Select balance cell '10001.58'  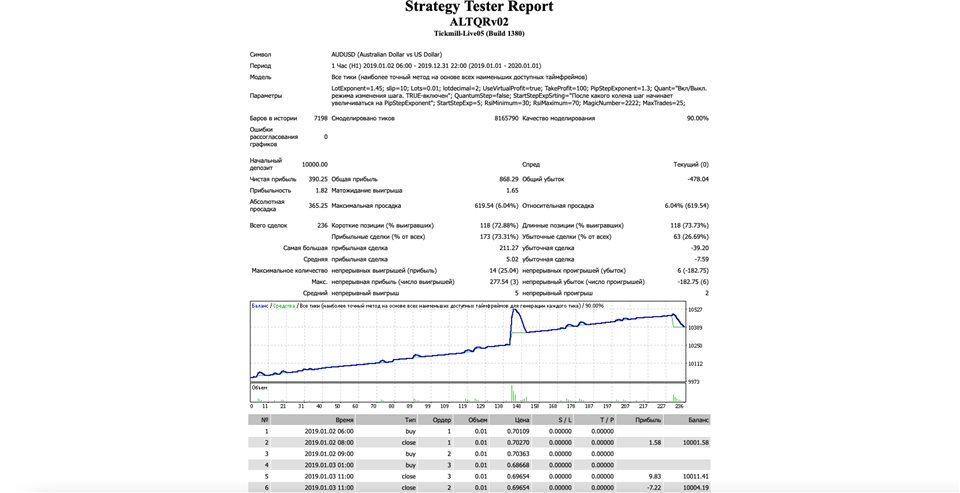click(697, 442)
